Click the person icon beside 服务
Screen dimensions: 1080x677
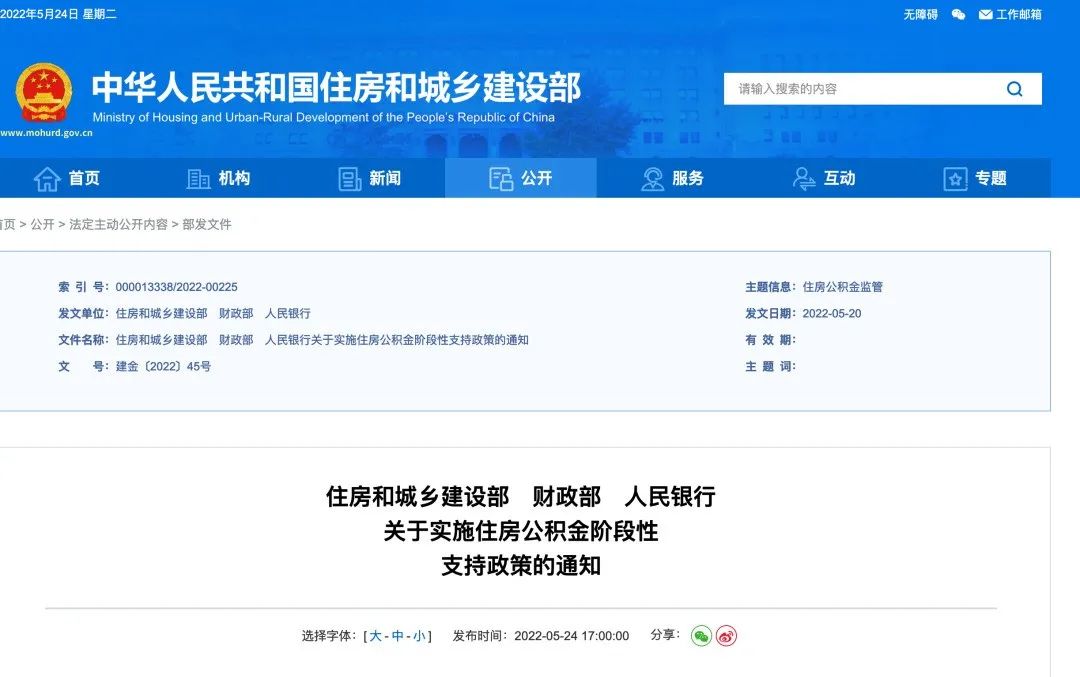pyautogui.click(x=652, y=179)
